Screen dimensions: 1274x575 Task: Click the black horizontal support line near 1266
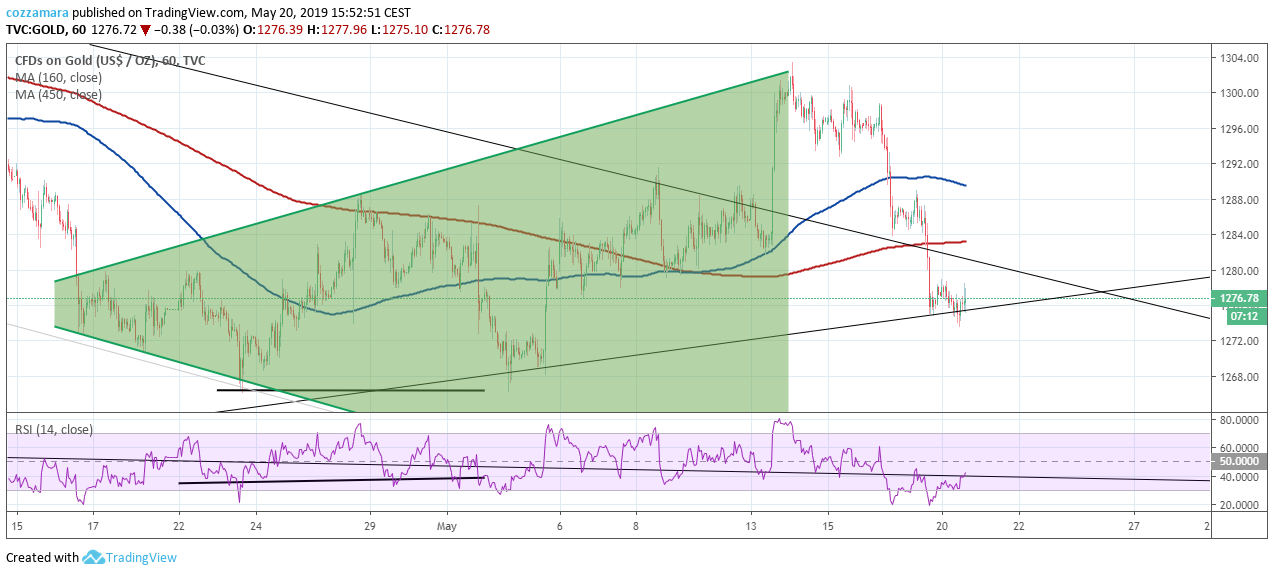coord(350,390)
